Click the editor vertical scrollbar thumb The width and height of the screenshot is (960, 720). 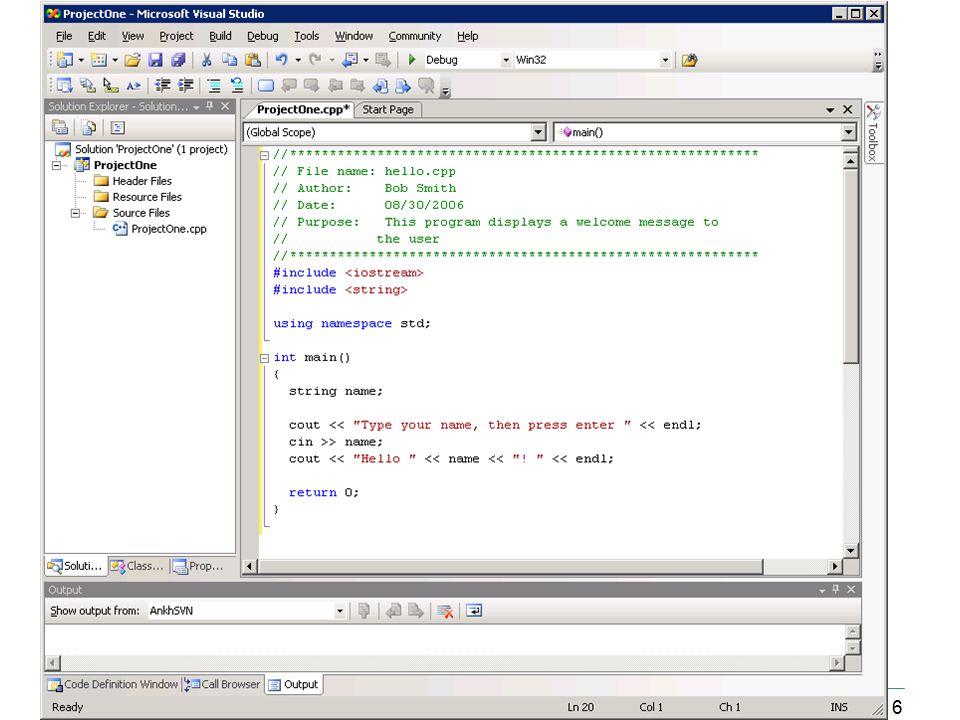850,266
